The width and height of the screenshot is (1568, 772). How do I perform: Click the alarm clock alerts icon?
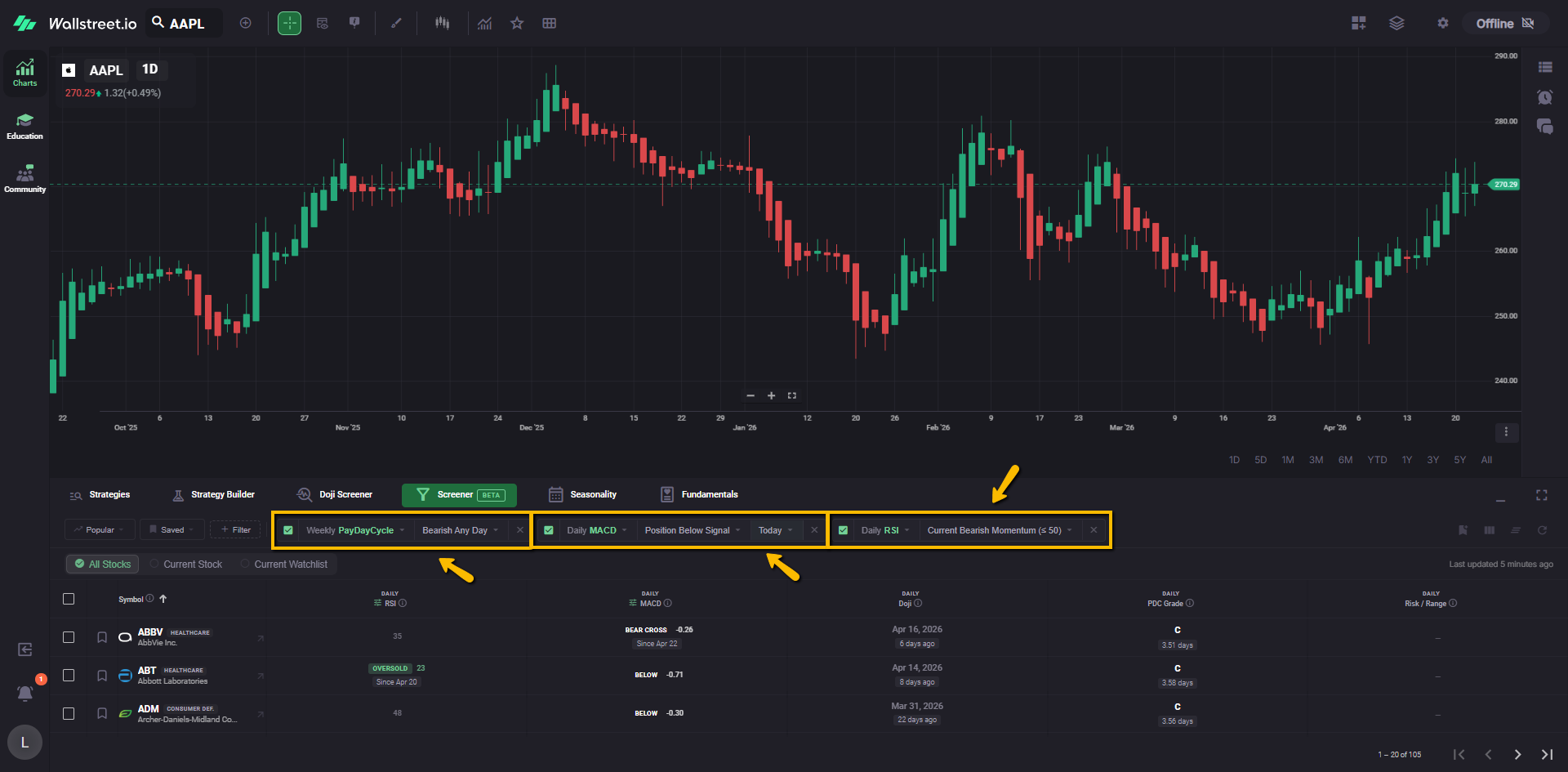(x=1544, y=97)
